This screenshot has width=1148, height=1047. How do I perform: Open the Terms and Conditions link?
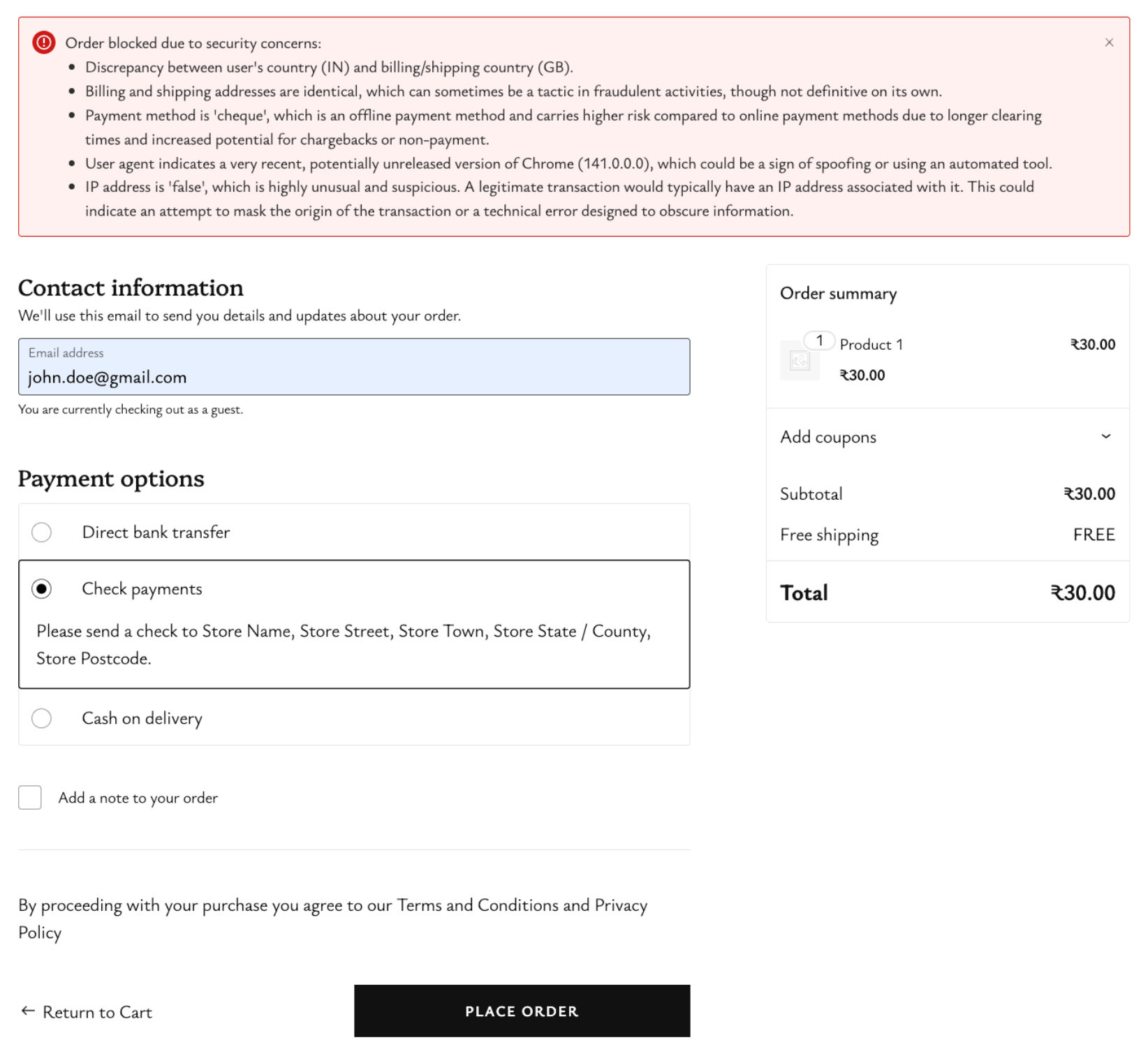tap(478, 905)
